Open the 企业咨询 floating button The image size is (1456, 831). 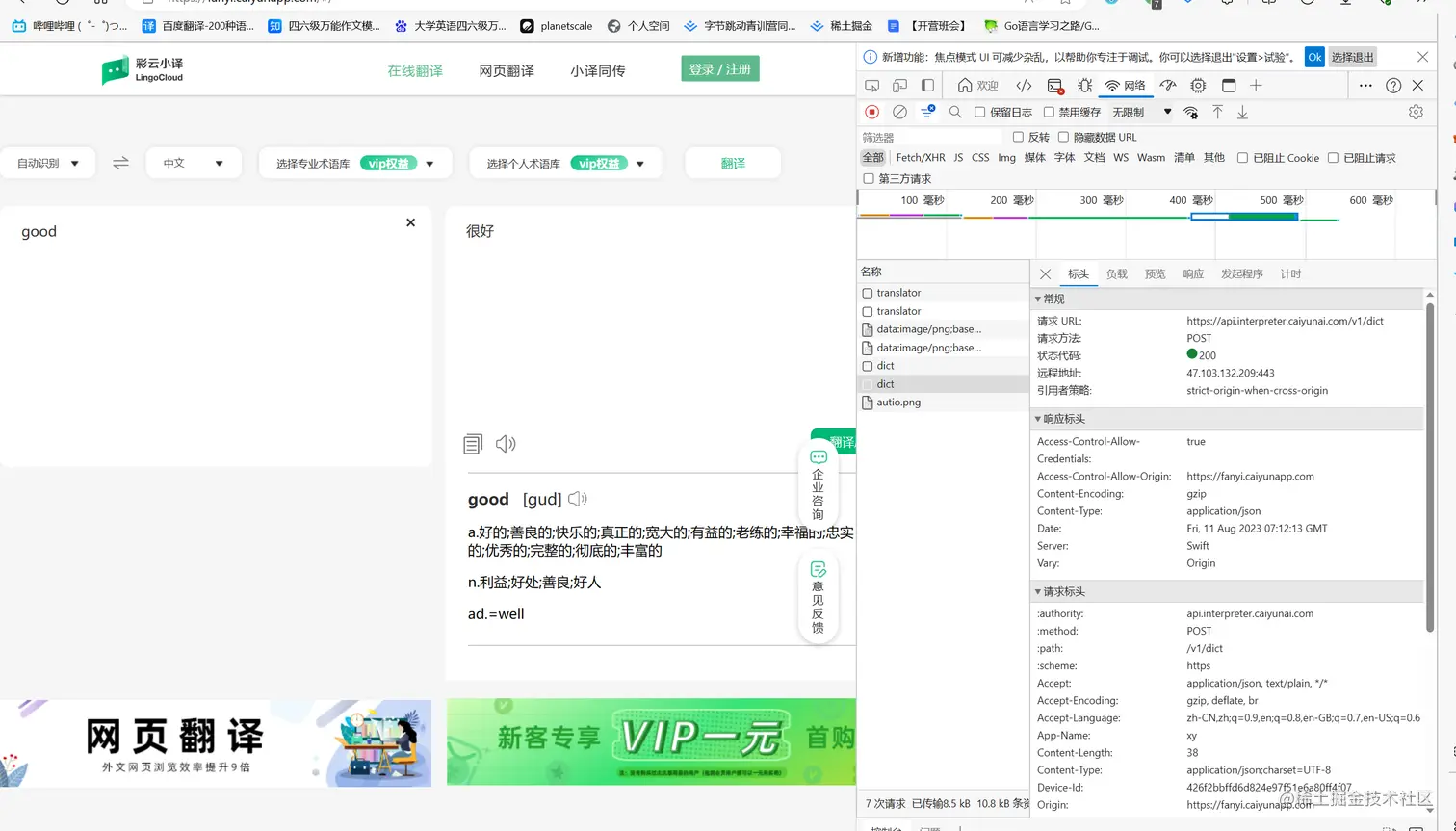pyautogui.click(x=818, y=484)
